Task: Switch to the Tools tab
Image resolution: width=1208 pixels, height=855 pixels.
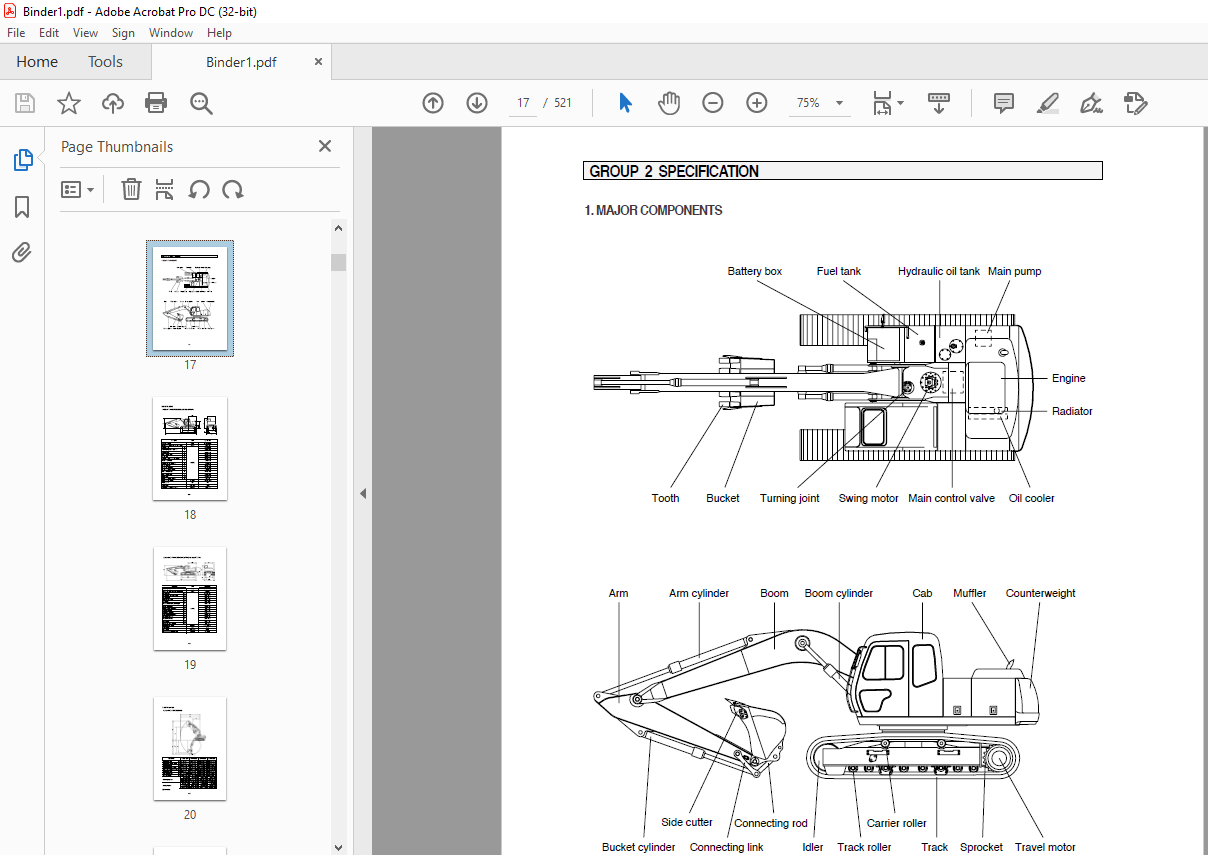Action: (x=105, y=62)
